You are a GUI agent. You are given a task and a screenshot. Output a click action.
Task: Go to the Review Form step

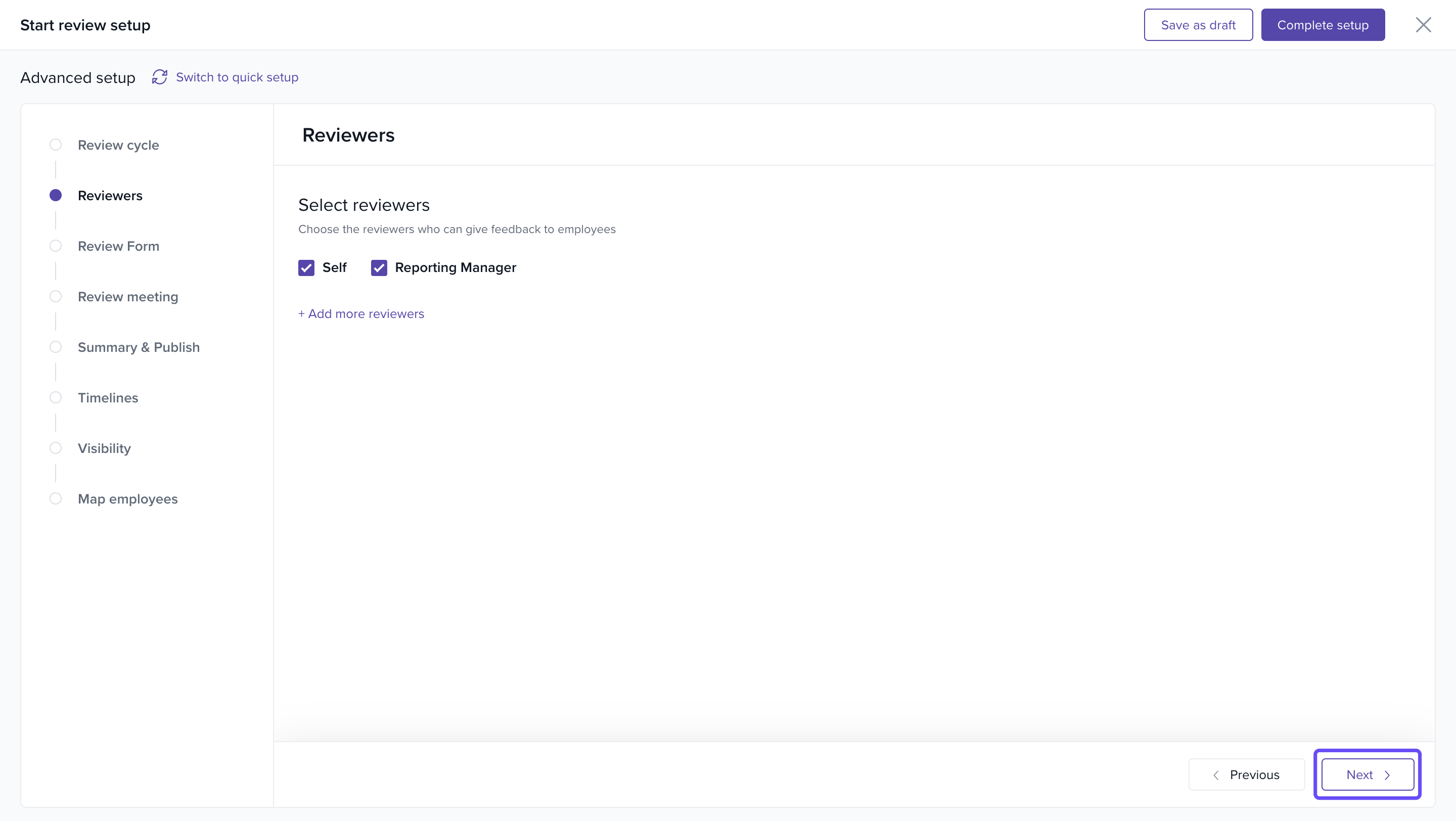(x=118, y=246)
